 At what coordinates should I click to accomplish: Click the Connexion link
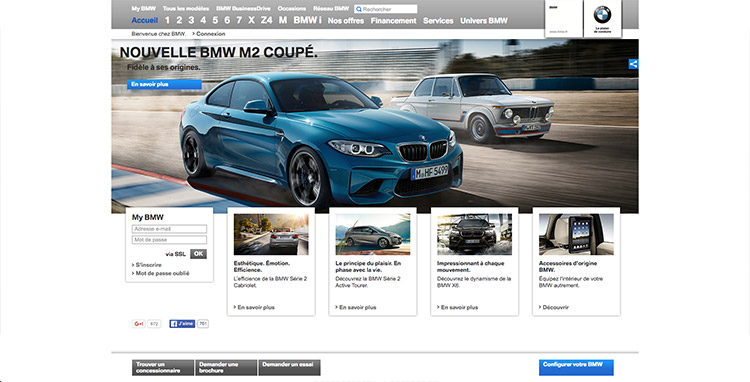209,34
